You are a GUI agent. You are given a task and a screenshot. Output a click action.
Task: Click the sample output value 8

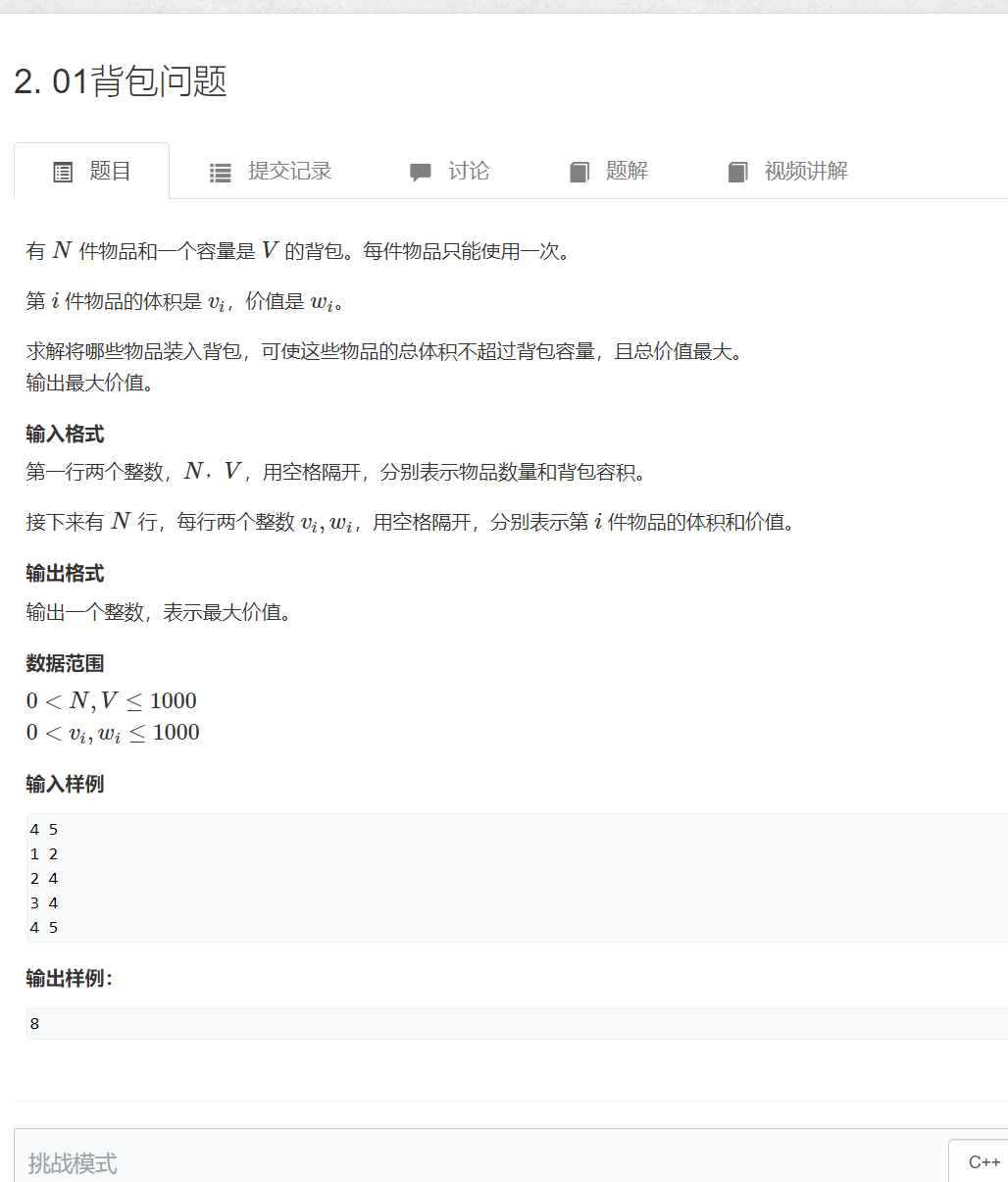[34, 1024]
